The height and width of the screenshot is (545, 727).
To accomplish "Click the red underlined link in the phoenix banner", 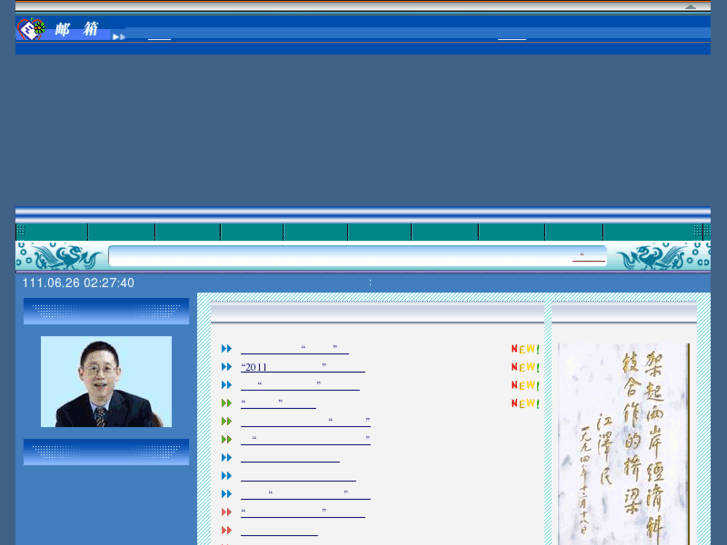I will pyautogui.click(x=589, y=257).
